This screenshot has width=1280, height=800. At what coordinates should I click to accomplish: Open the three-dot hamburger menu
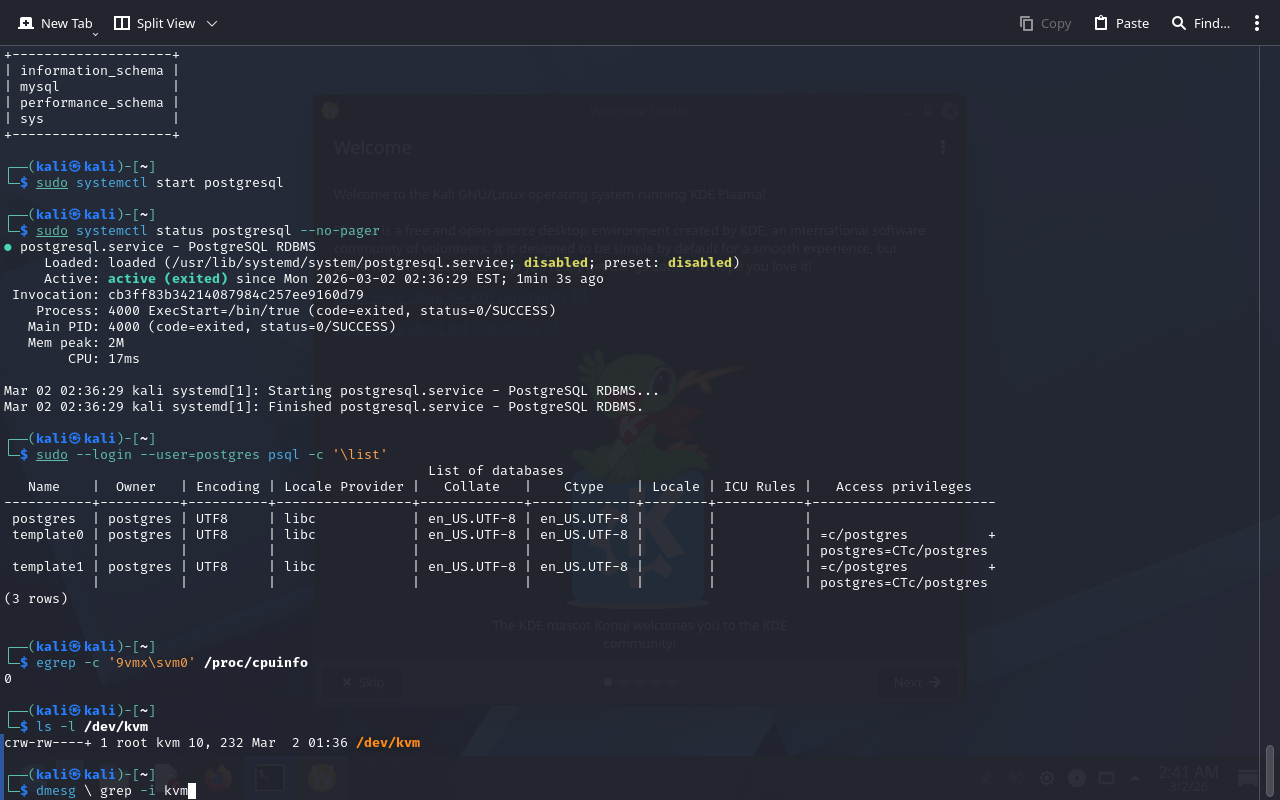point(1257,23)
